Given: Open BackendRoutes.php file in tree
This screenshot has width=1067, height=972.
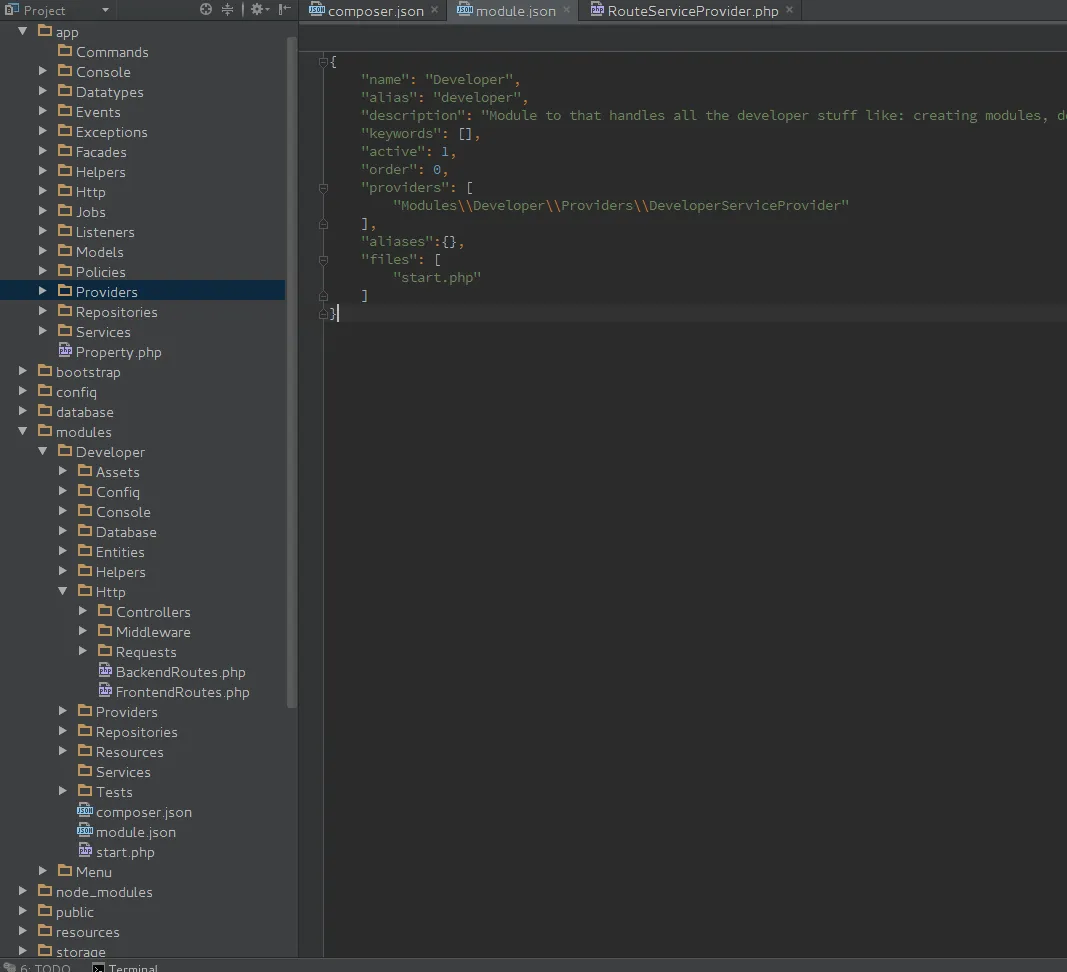Looking at the screenshot, I should pos(180,672).
